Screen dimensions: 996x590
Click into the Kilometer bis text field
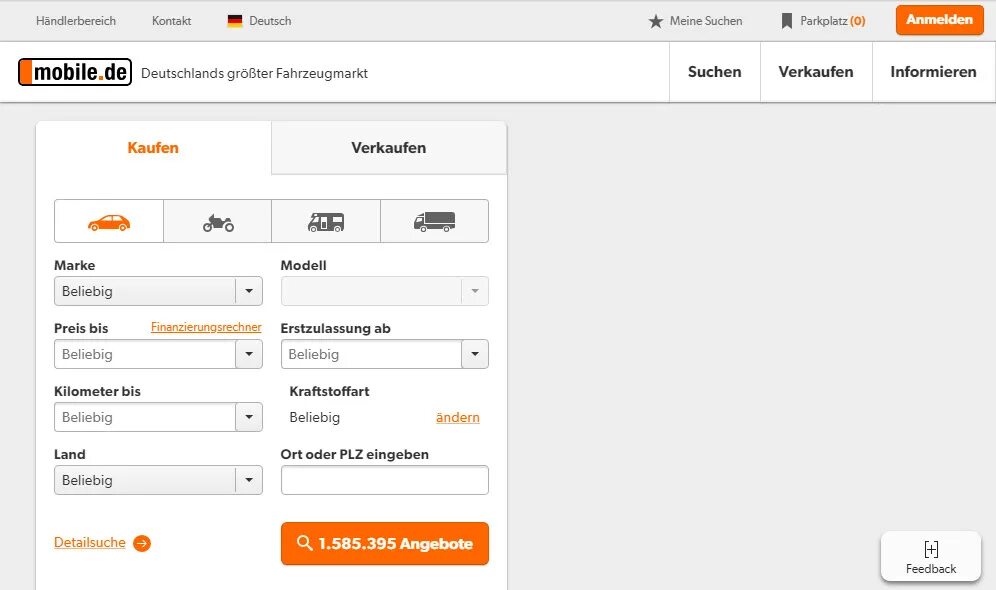(x=145, y=417)
